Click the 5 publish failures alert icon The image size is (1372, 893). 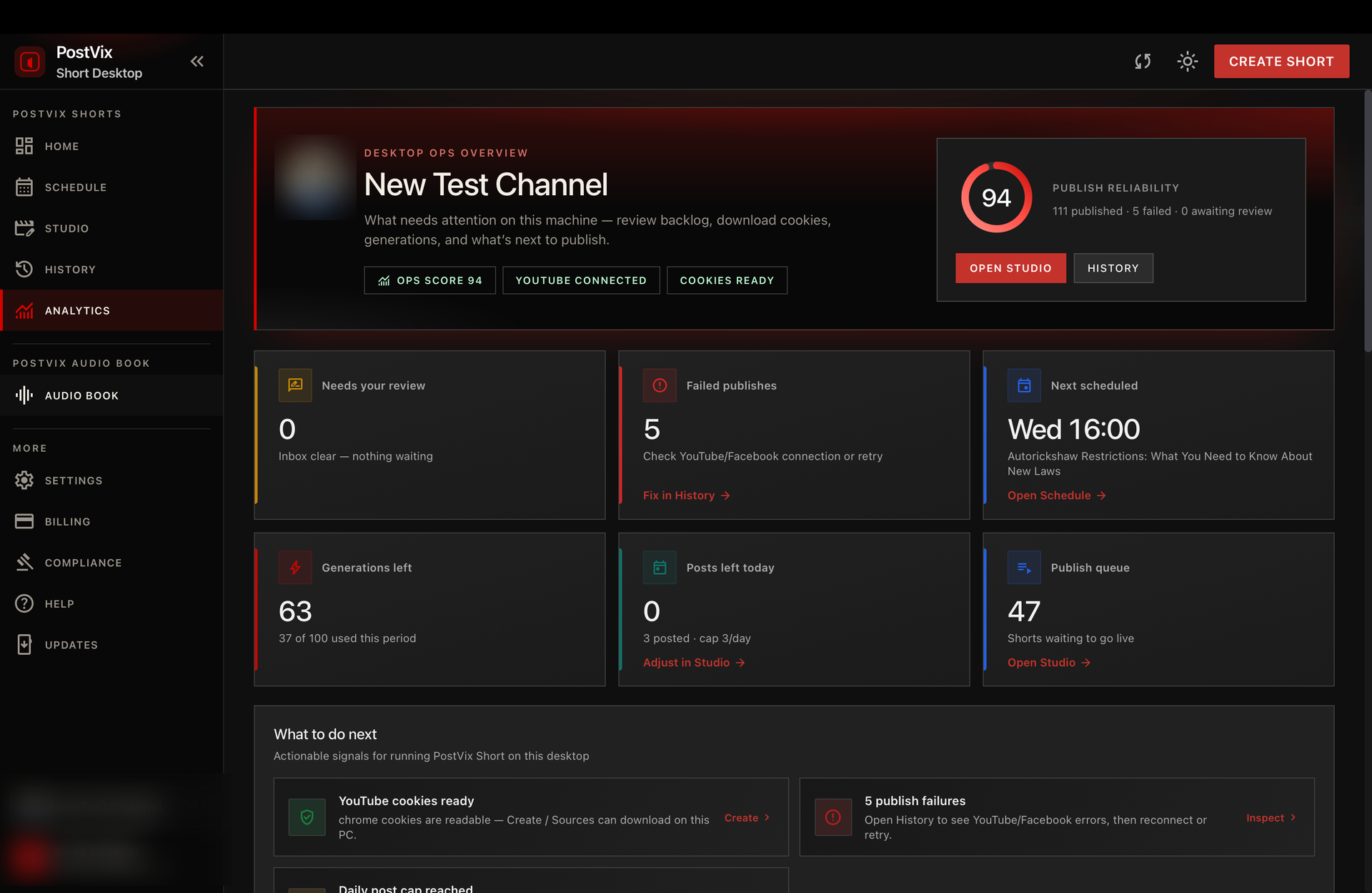click(833, 817)
